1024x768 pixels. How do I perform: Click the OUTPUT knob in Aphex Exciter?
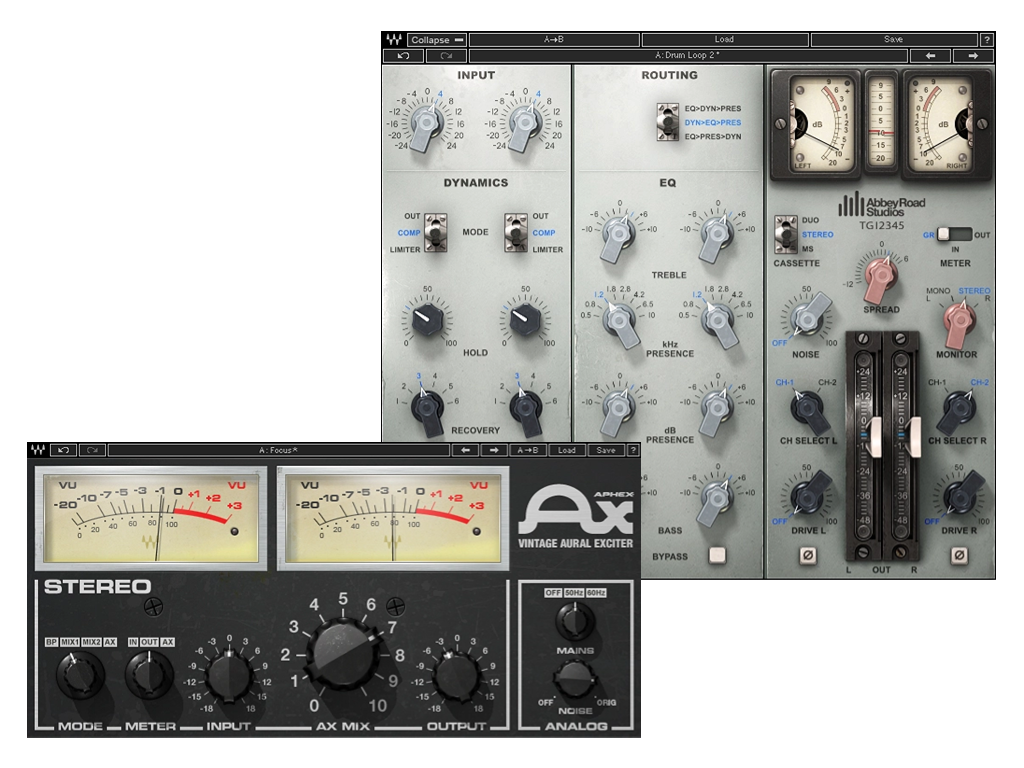(x=455, y=677)
